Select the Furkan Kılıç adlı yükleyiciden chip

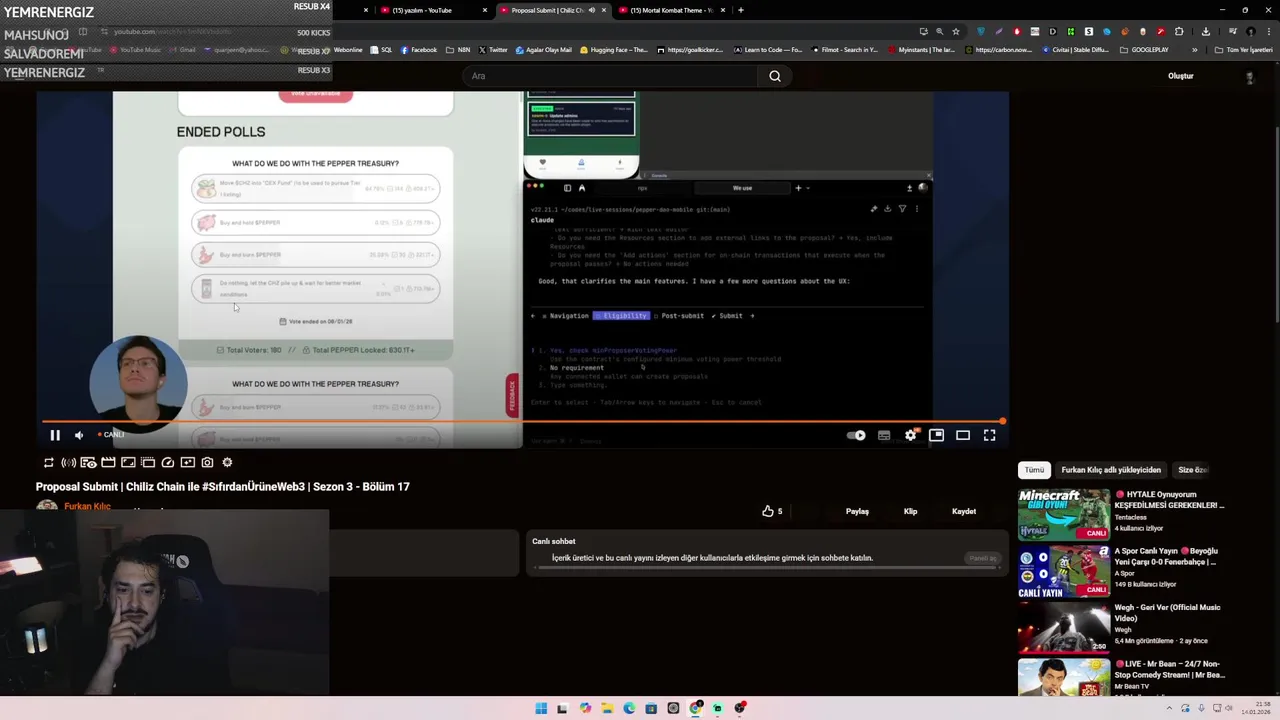[1111, 470]
